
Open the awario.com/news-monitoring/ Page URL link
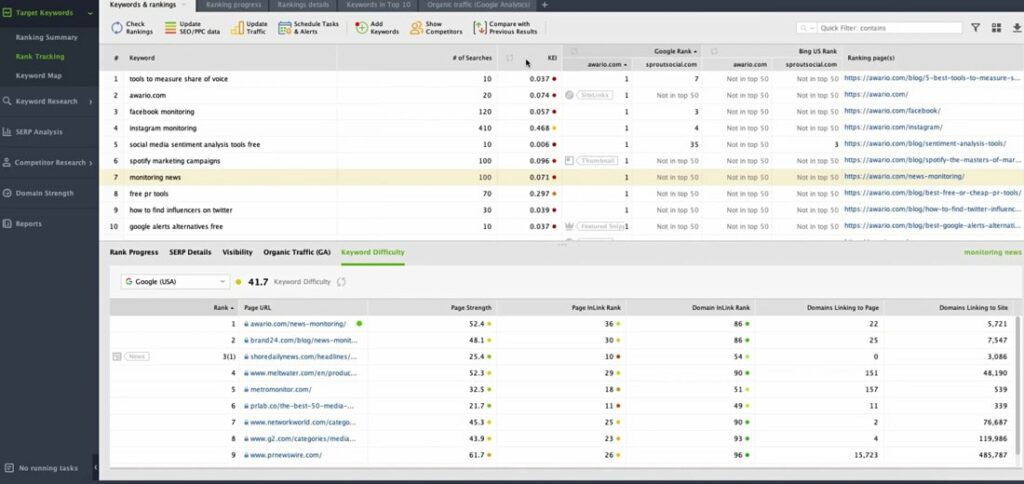point(298,324)
